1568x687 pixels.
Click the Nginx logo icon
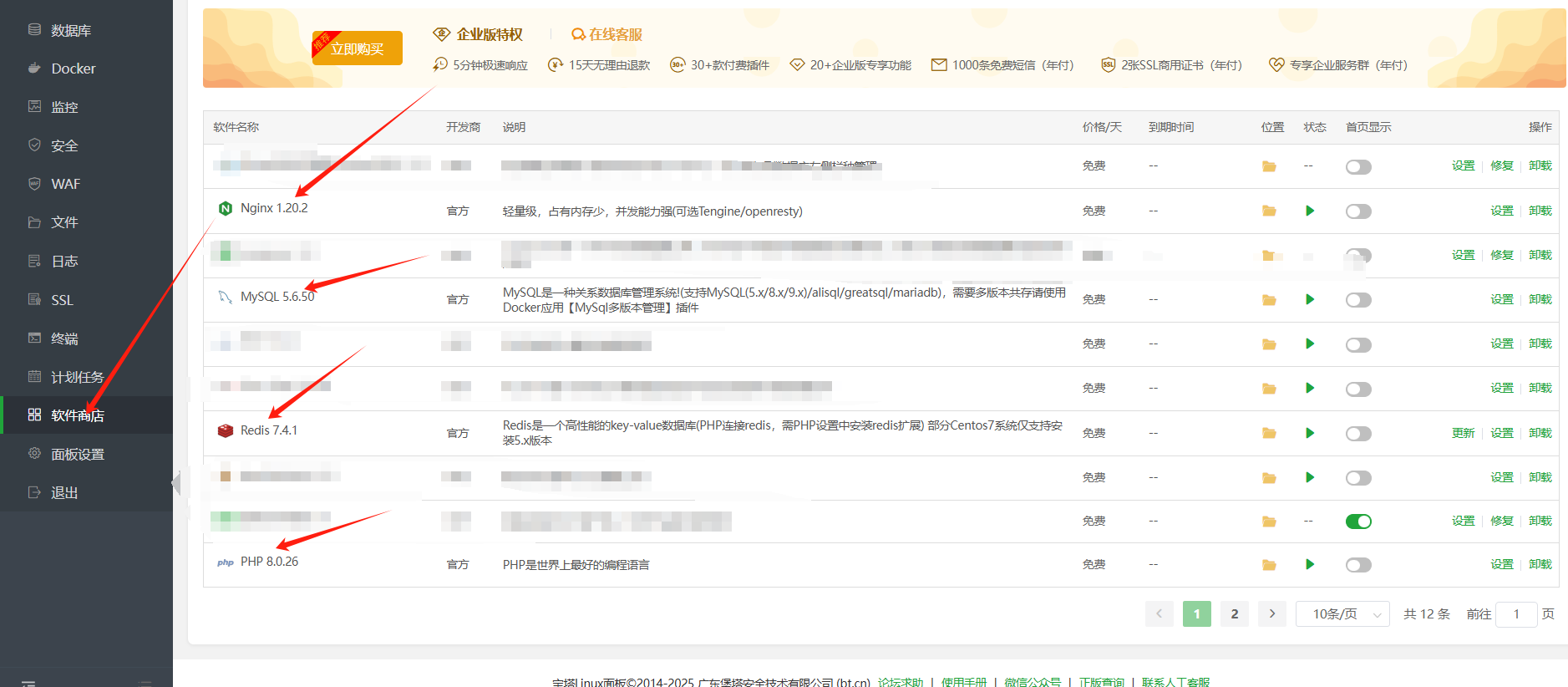pos(225,208)
